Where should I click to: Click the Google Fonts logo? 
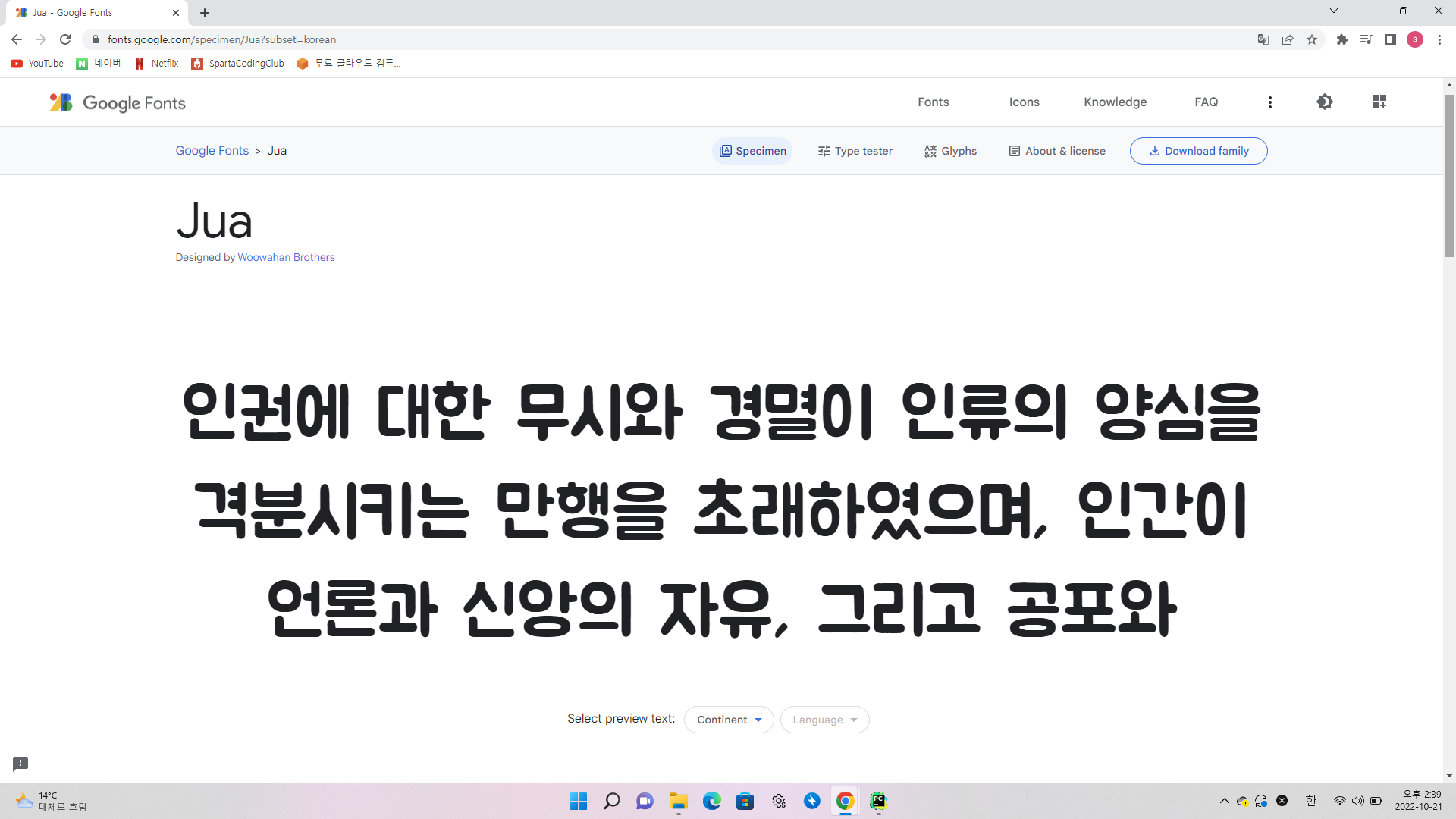point(118,102)
